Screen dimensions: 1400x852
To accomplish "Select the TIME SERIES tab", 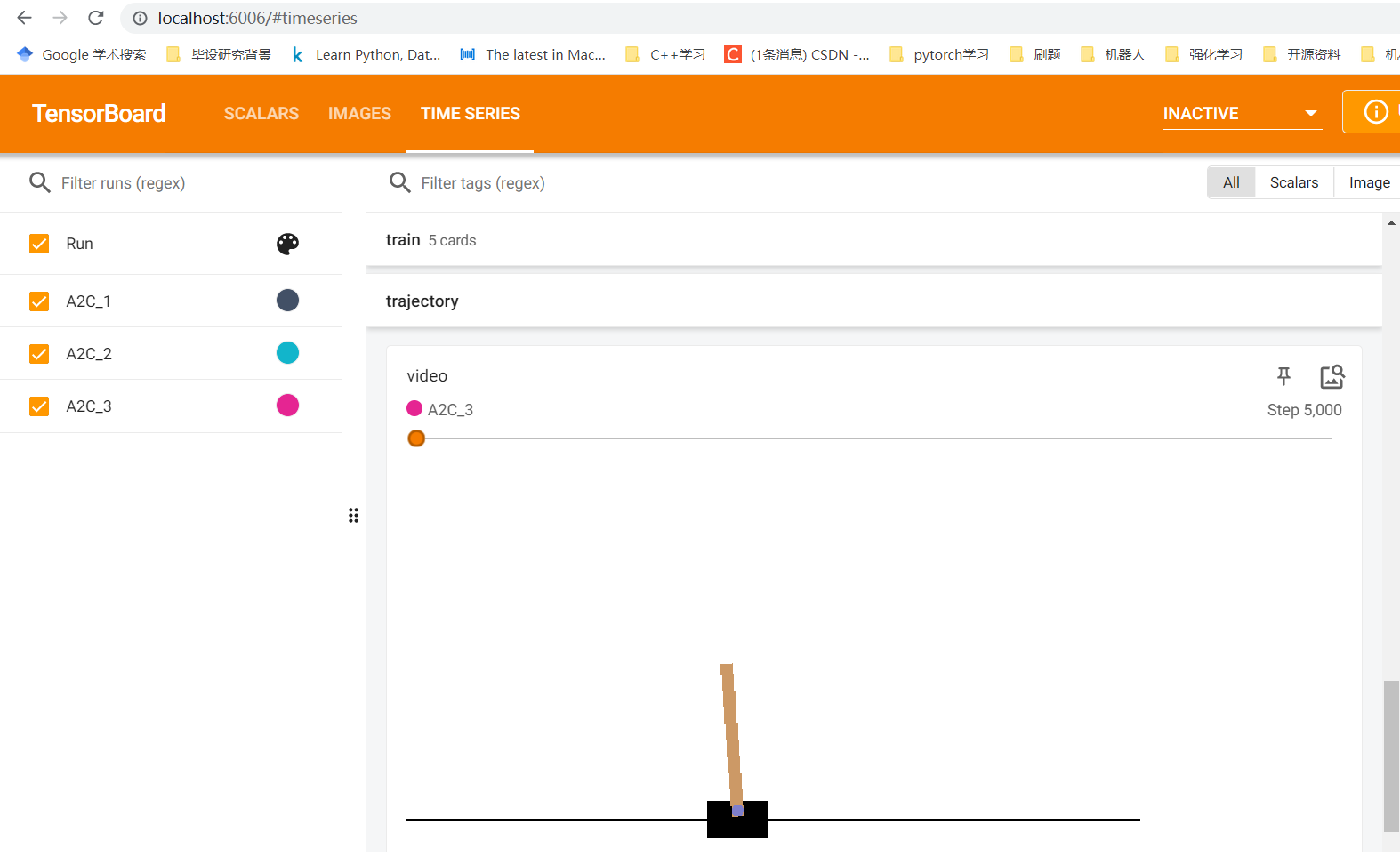I will [x=471, y=113].
